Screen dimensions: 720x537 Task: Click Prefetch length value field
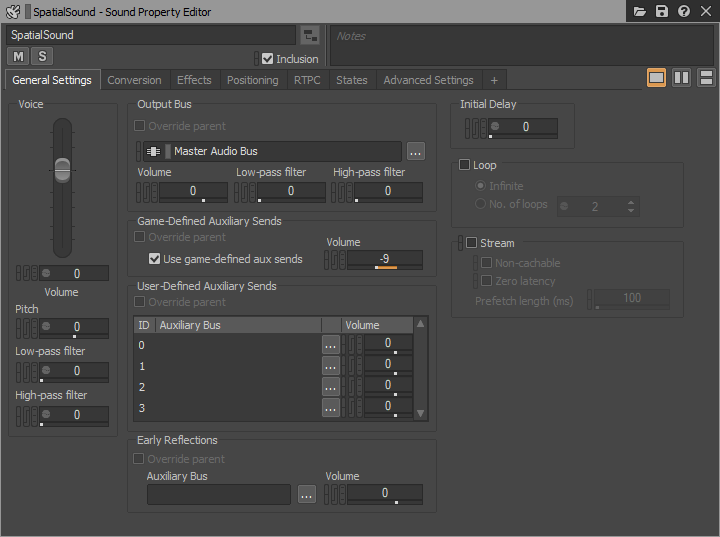point(631,299)
